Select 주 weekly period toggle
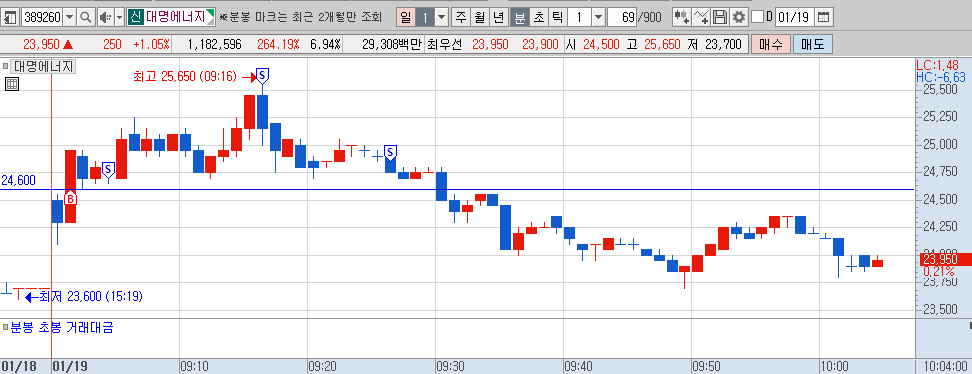Screen dimensions: 972x374 tap(460, 17)
